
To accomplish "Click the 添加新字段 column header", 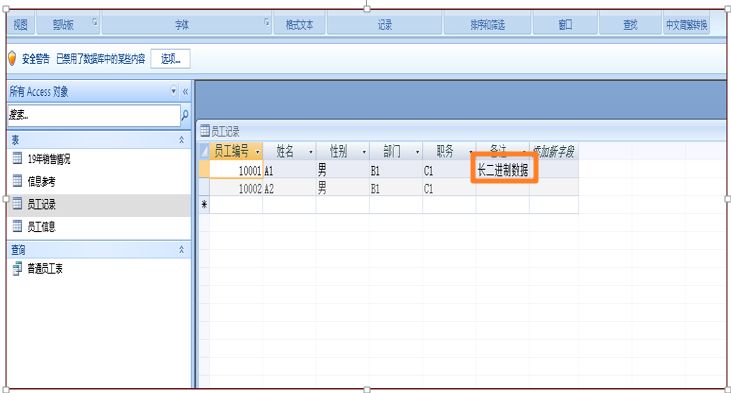I will (554, 151).
